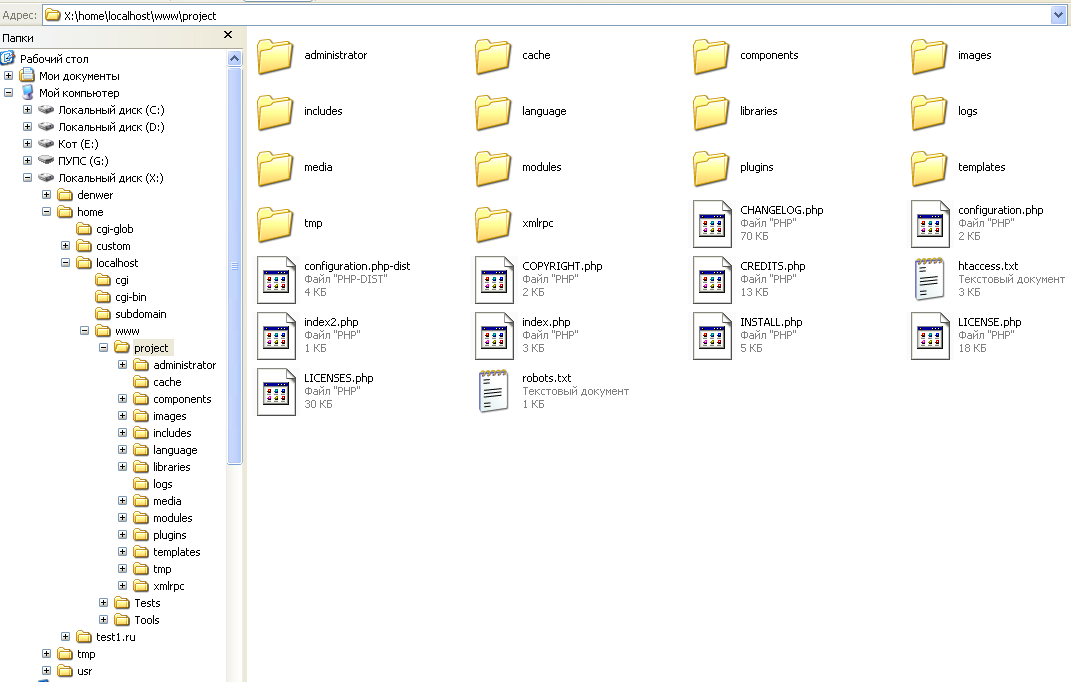
Task: Select cgi-bin folder in tree
Action: click(x=130, y=297)
